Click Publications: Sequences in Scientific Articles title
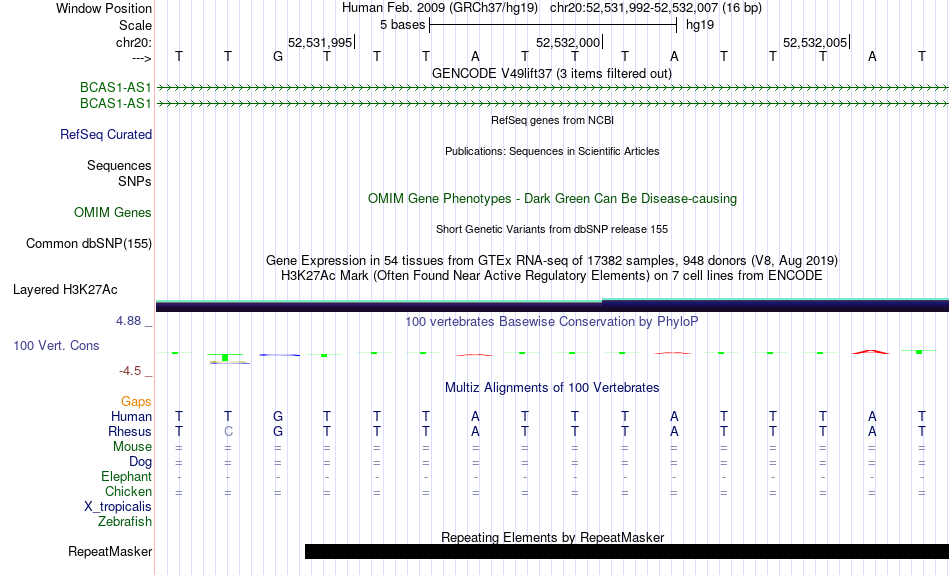The height and width of the screenshot is (575, 950). coord(552,151)
